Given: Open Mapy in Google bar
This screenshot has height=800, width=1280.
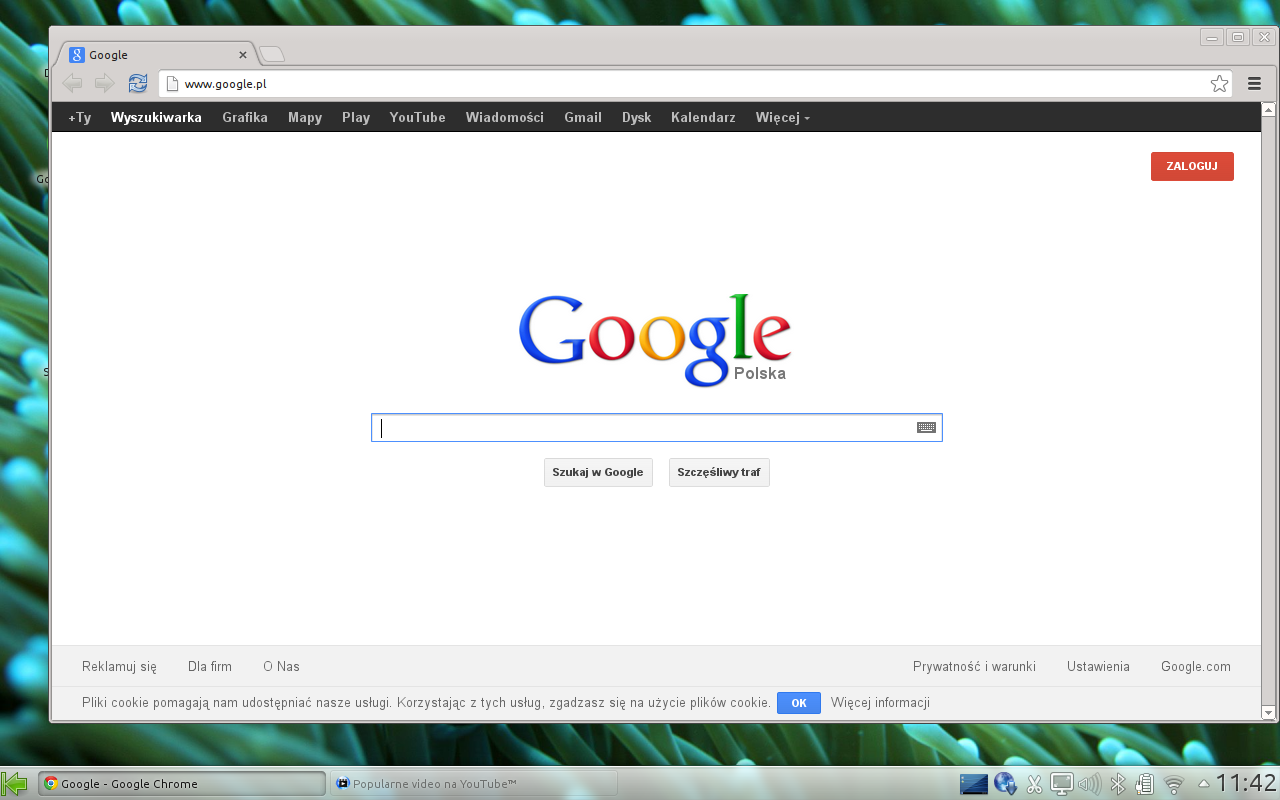Looking at the screenshot, I should pyautogui.click(x=305, y=117).
